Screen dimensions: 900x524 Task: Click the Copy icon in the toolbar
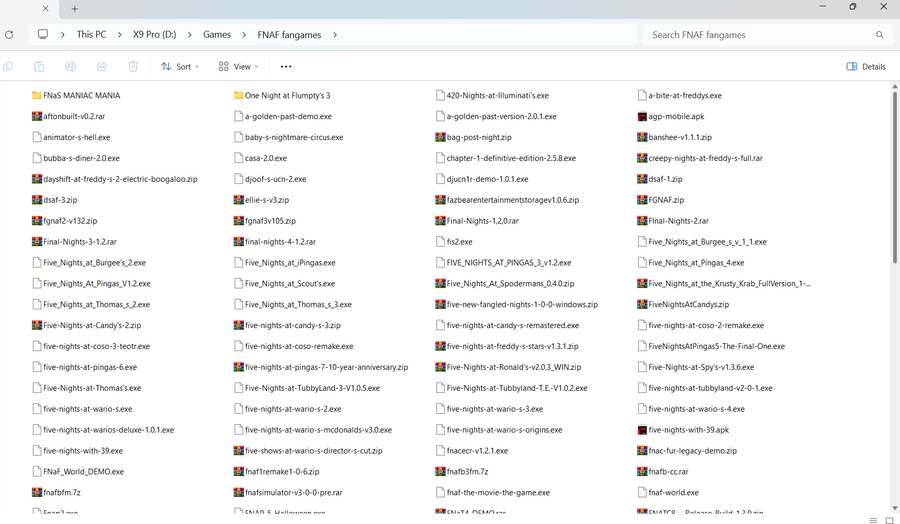[x=8, y=67]
